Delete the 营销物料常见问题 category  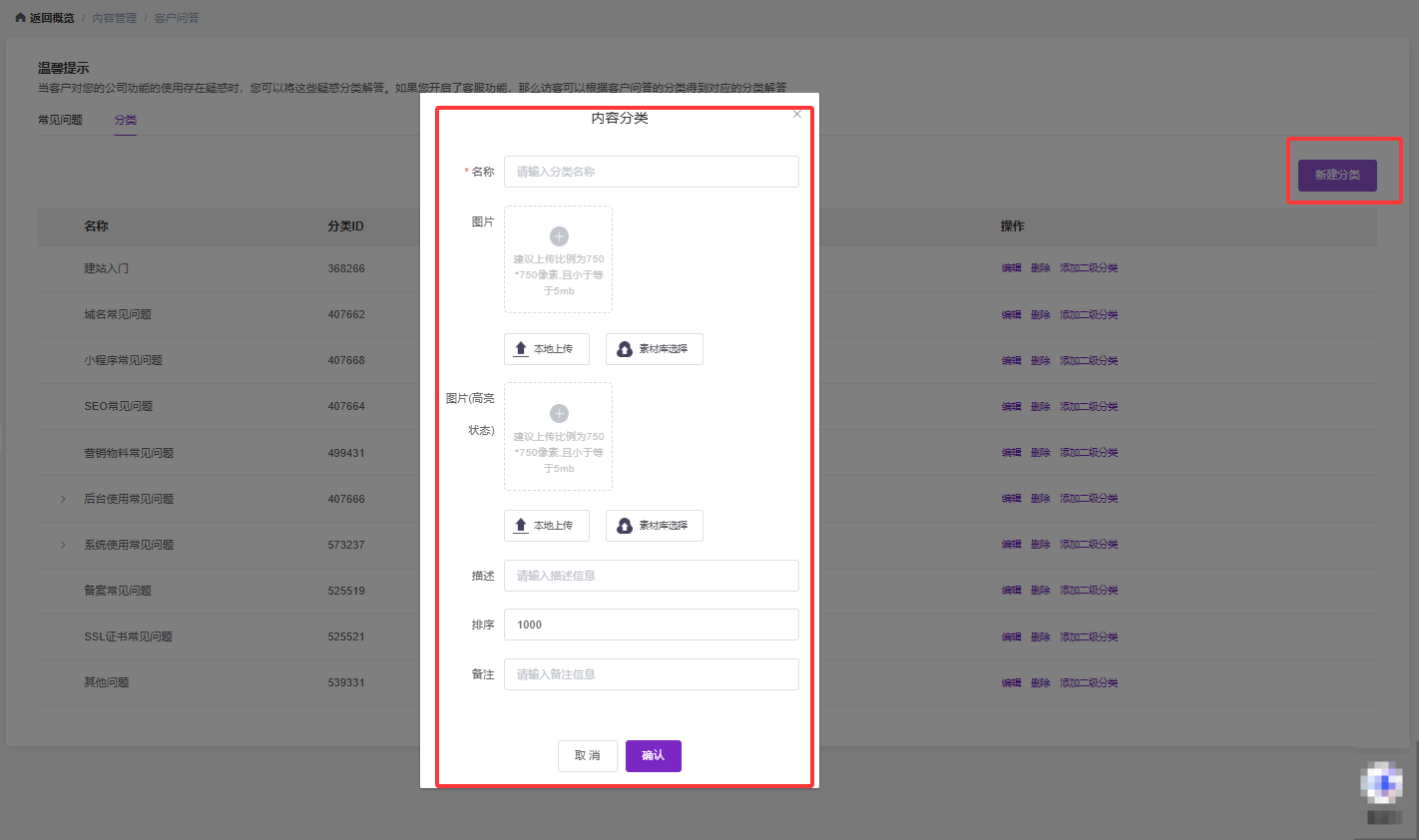click(1040, 453)
